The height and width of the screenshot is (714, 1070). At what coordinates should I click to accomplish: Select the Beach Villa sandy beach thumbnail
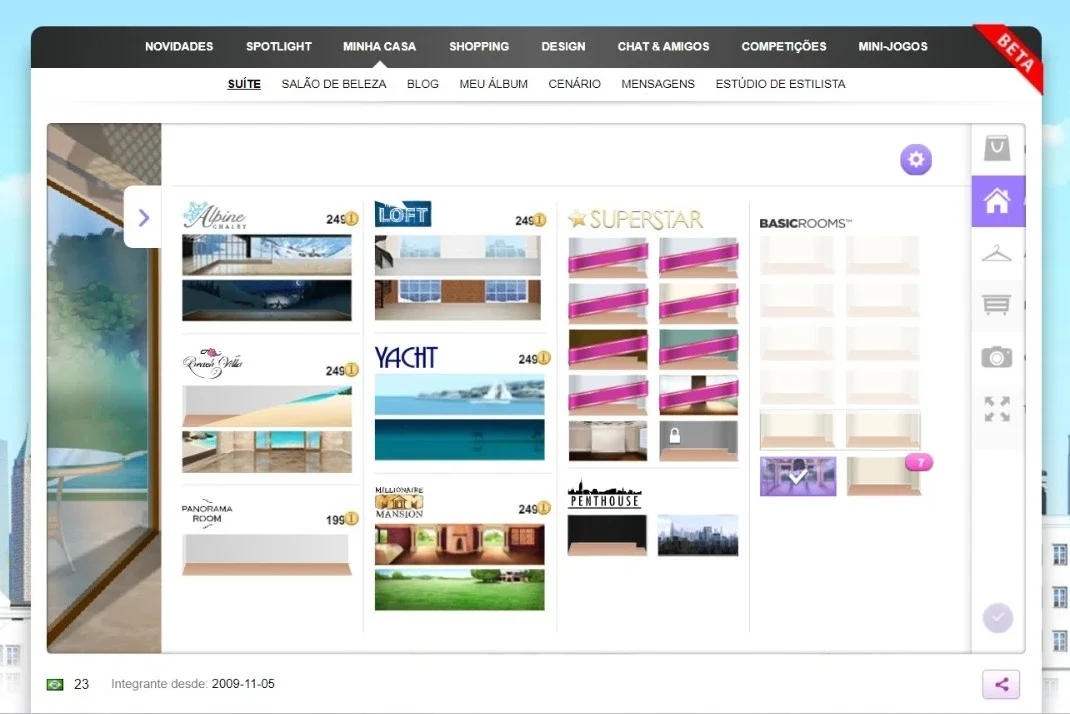[267, 407]
